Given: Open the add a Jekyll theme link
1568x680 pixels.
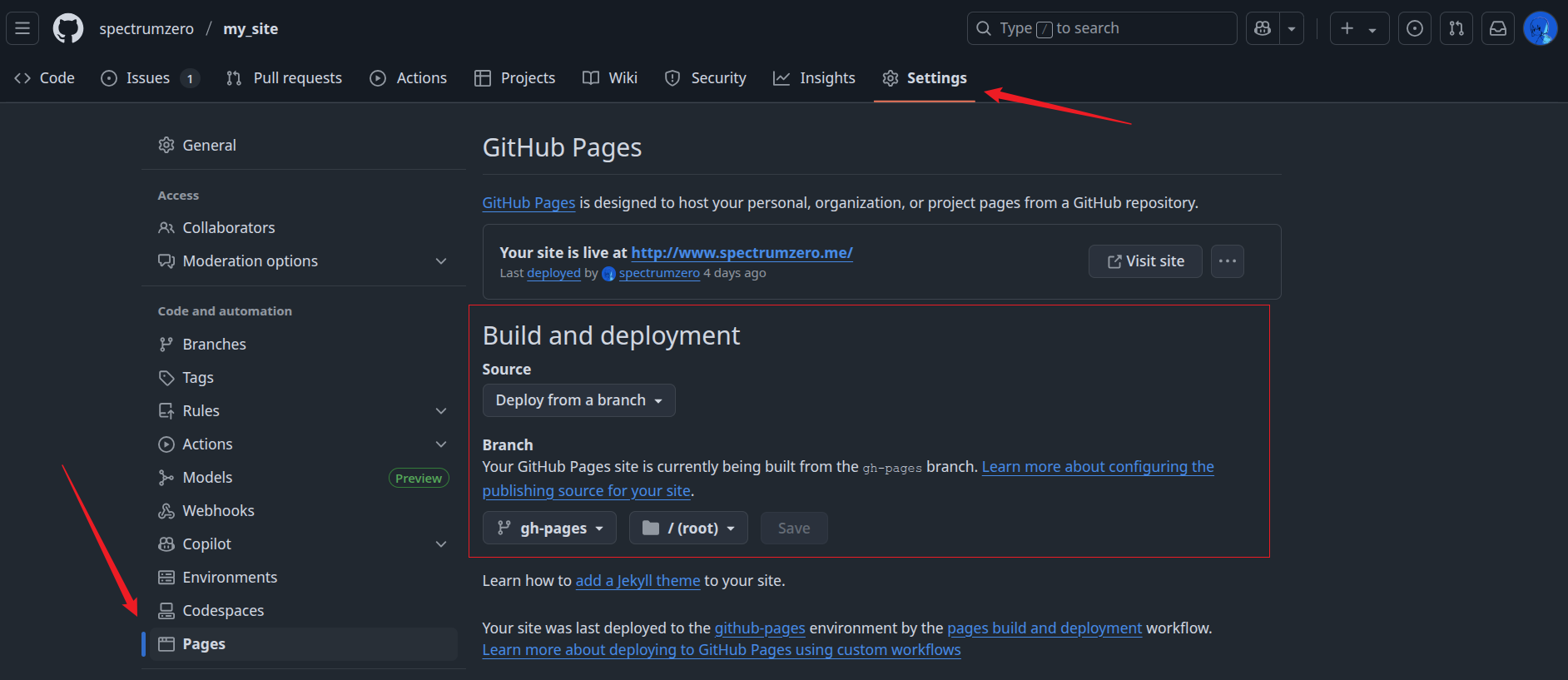Looking at the screenshot, I should (638, 581).
